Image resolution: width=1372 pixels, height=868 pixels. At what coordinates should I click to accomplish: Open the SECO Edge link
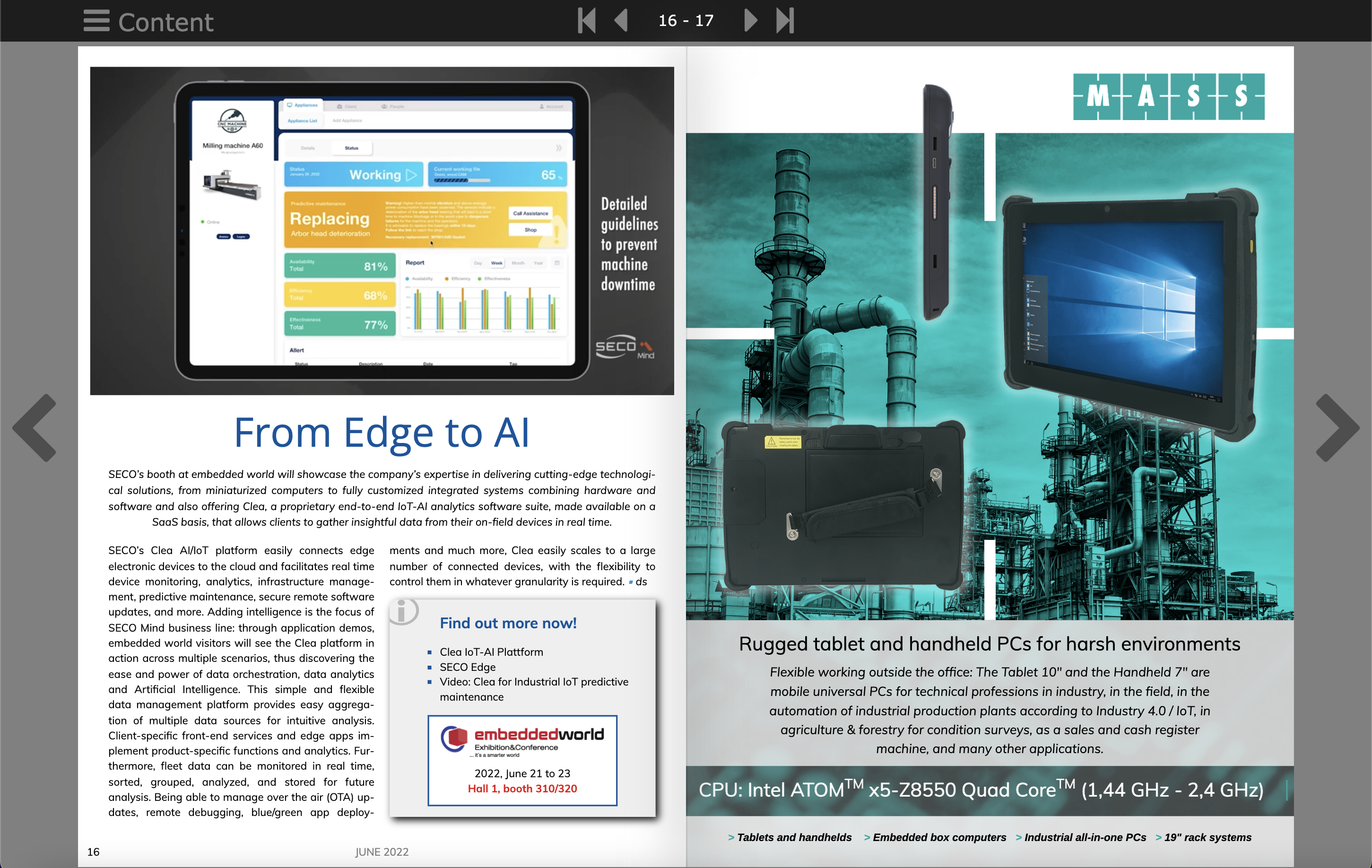[x=467, y=667]
